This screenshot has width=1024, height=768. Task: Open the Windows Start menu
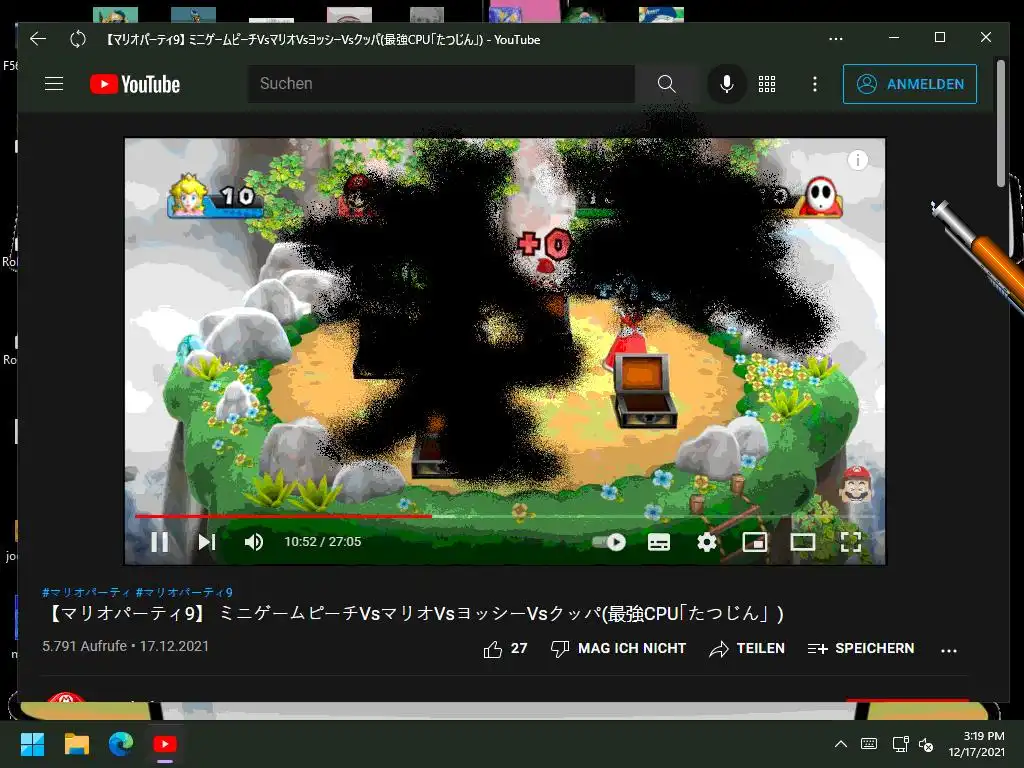pos(32,744)
